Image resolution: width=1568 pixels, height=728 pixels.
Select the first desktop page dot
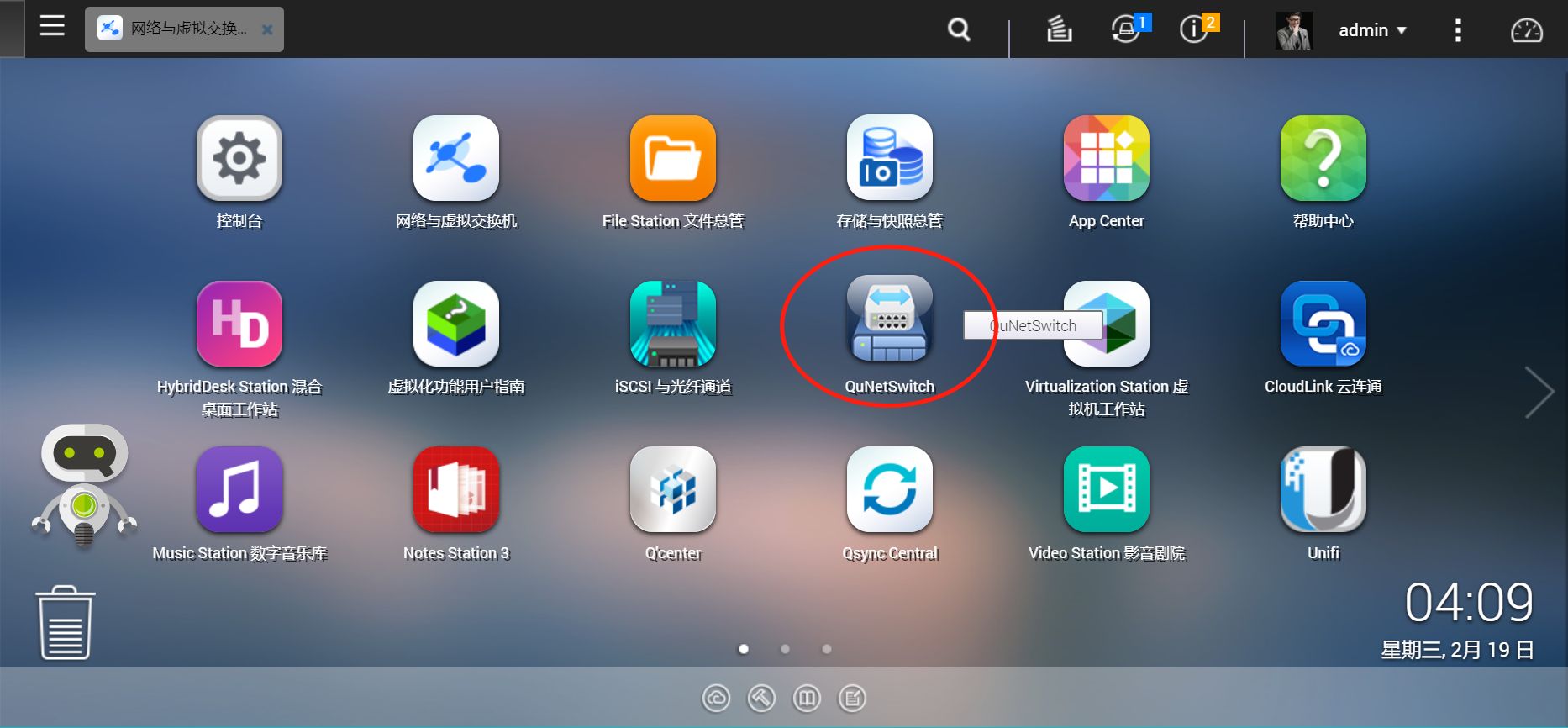pos(744,649)
